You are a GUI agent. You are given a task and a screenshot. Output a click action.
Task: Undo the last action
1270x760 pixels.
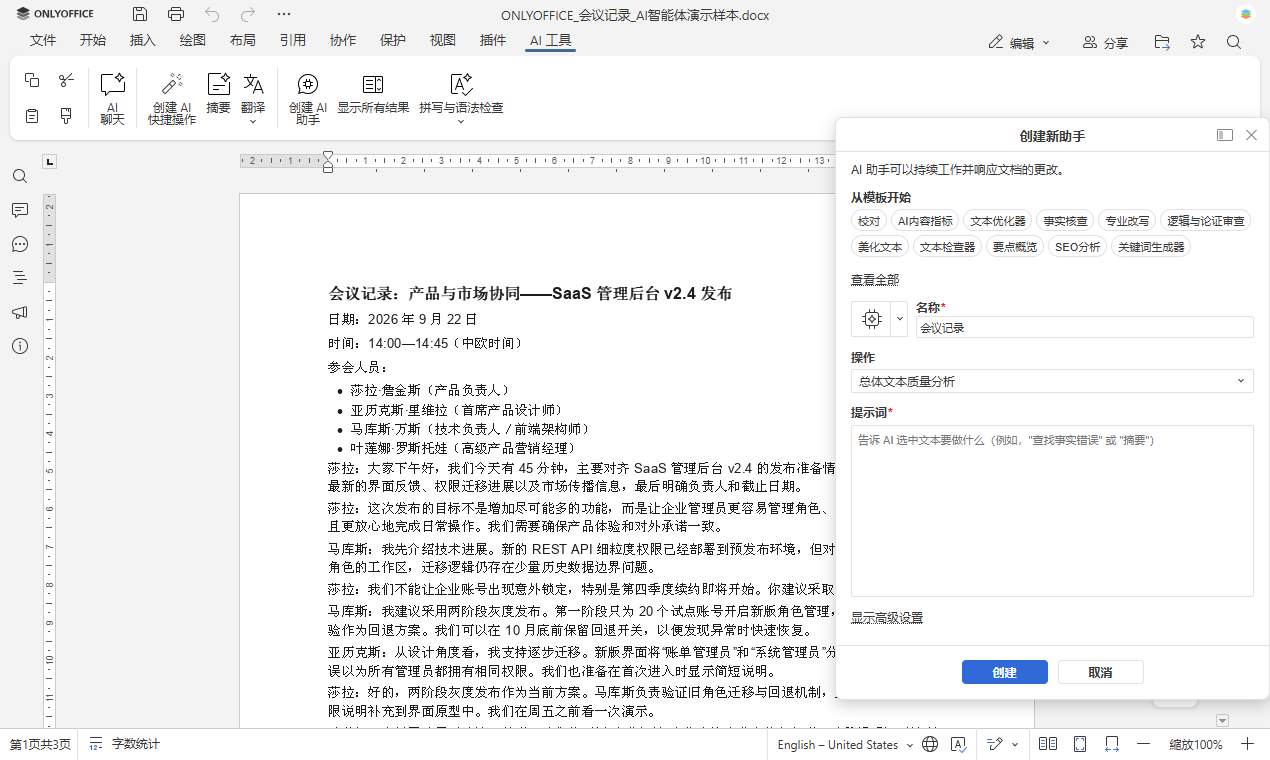pos(212,14)
